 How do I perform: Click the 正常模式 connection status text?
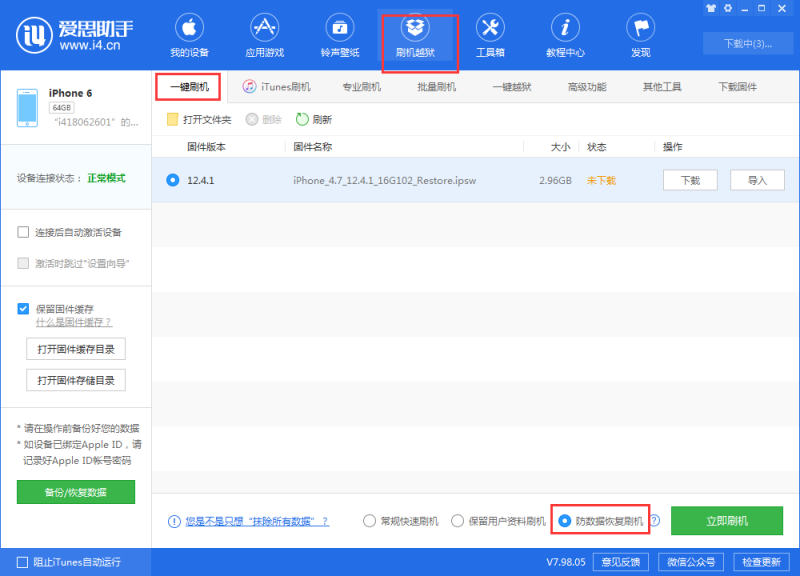[106, 178]
